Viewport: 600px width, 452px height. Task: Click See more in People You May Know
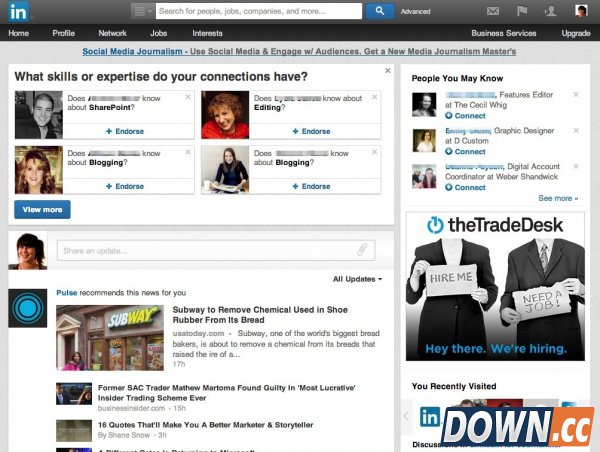(557, 198)
